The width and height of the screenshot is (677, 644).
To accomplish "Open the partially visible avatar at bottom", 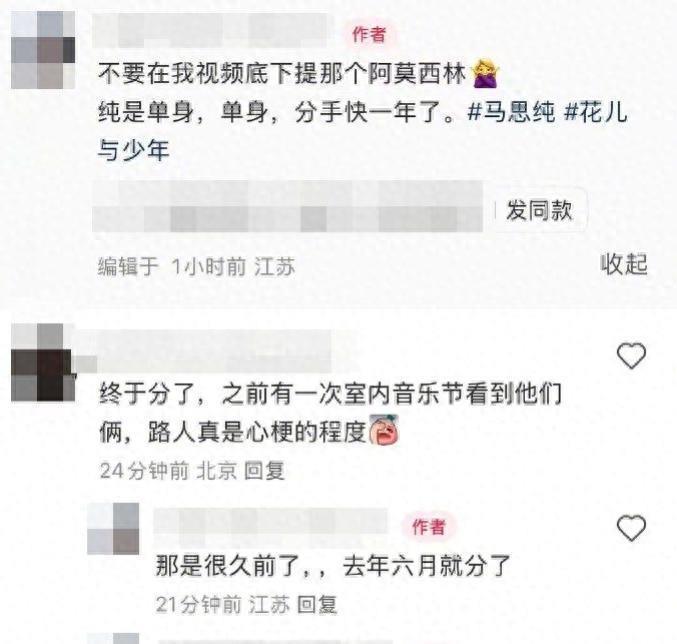I will tap(113, 638).
